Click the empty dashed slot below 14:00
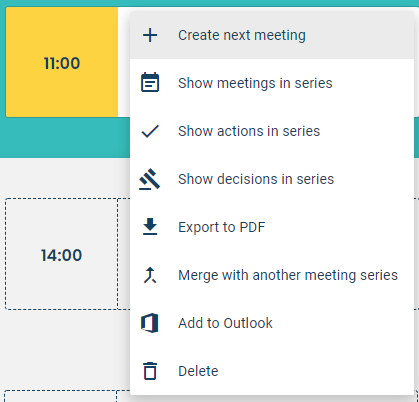The width and height of the screenshot is (419, 402). (x=61, y=396)
